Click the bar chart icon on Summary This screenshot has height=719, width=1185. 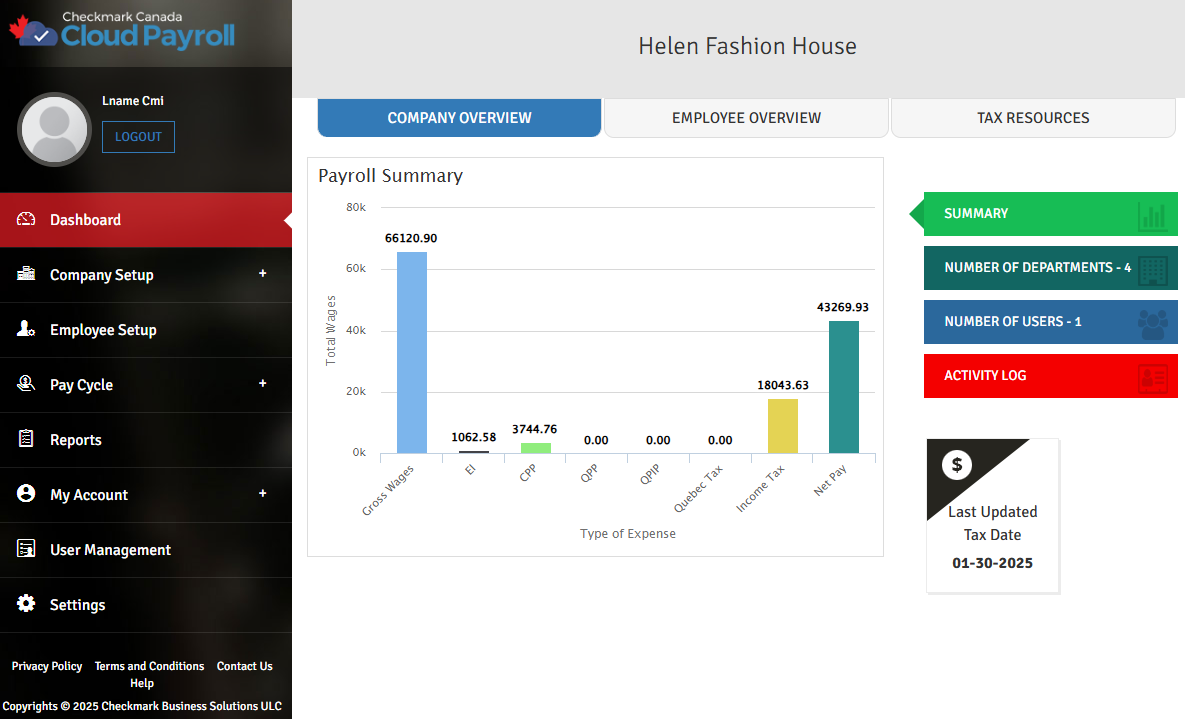pyautogui.click(x=1152, y=215)
